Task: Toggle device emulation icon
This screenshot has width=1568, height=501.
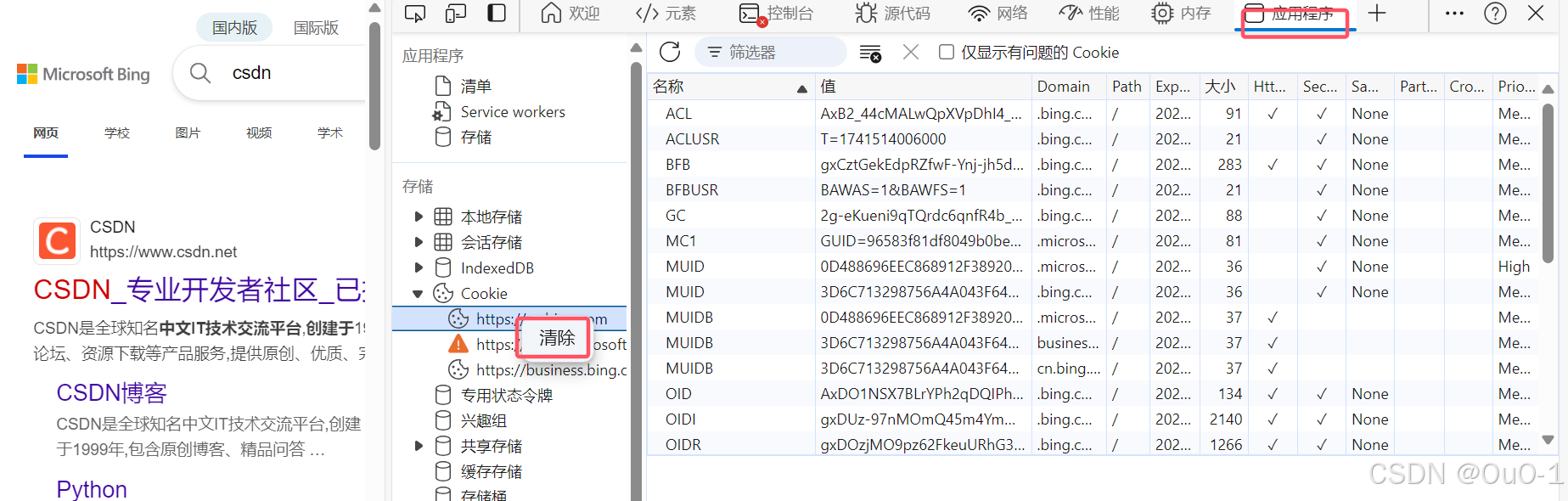Action: (x=456, y=14)
